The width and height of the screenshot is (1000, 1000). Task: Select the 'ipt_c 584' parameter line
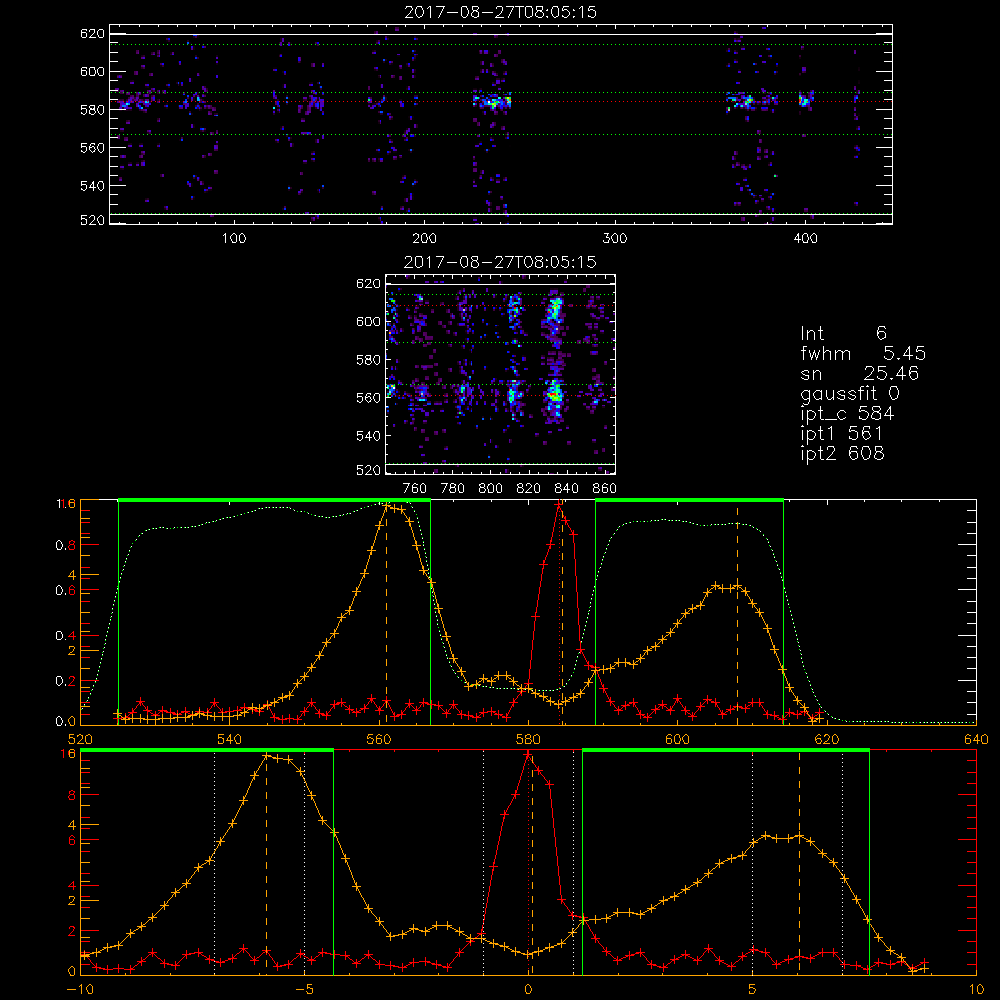coord(848,414)
